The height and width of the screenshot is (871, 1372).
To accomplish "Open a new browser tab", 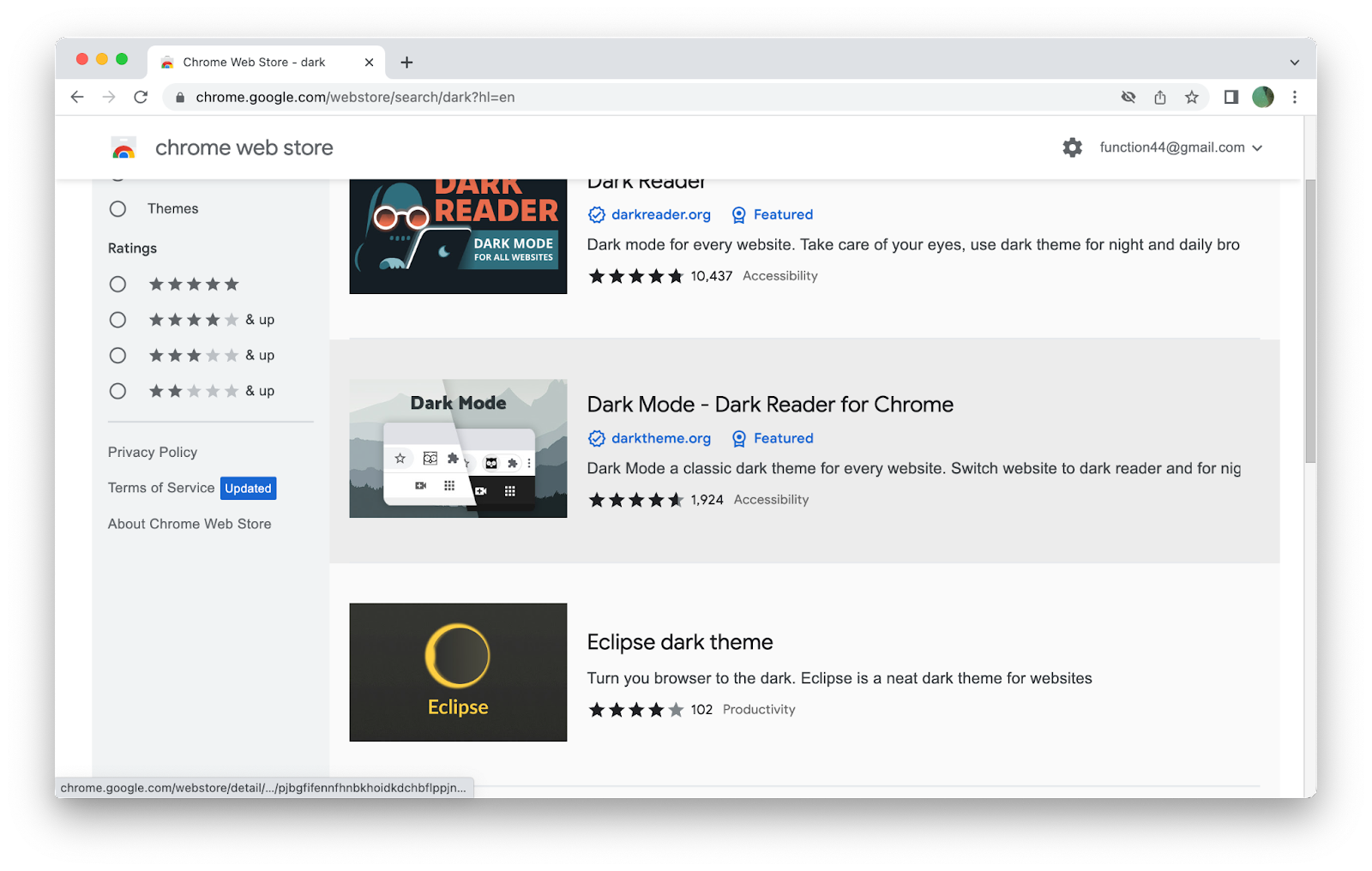I will tap(406, 62).
